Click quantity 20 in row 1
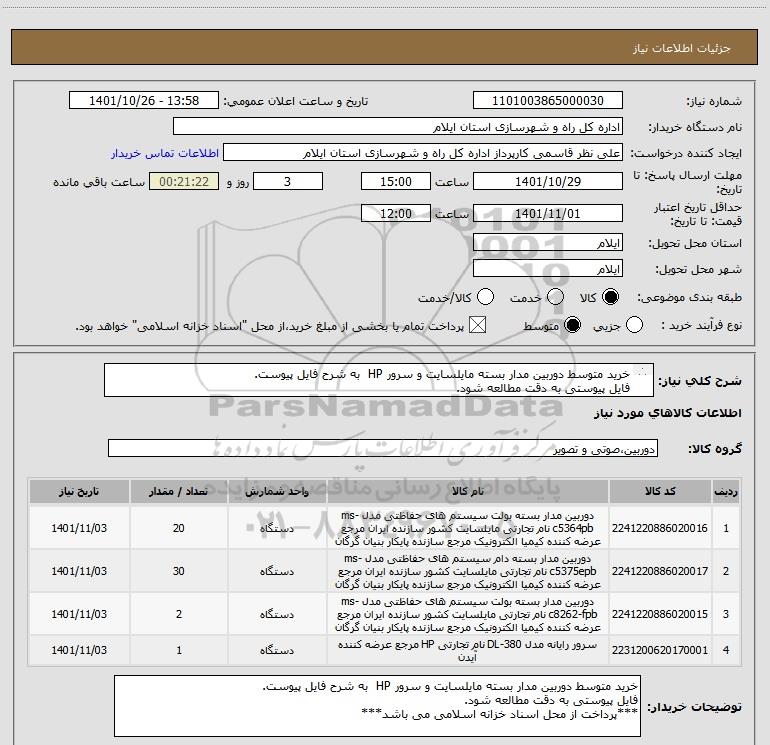This screenshot has height=745, width=770. click(179, 528)
